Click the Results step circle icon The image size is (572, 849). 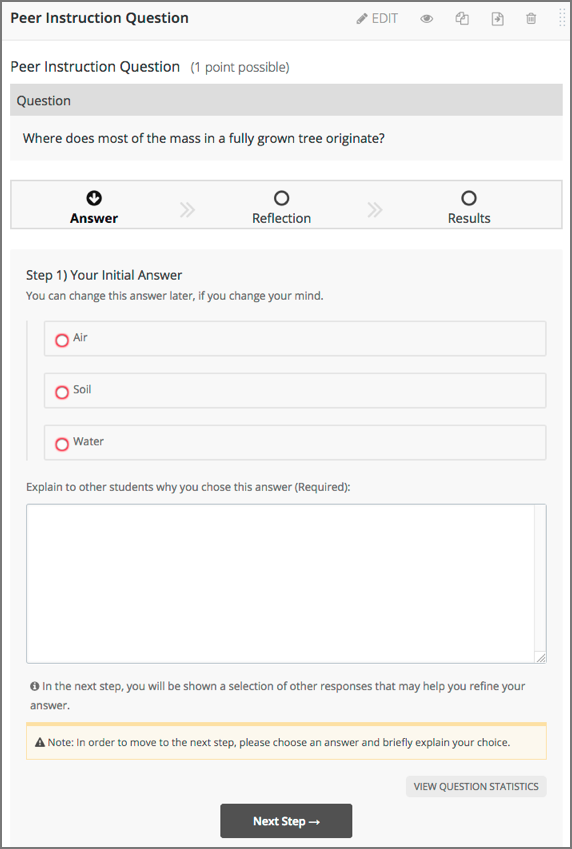[469, 198]
